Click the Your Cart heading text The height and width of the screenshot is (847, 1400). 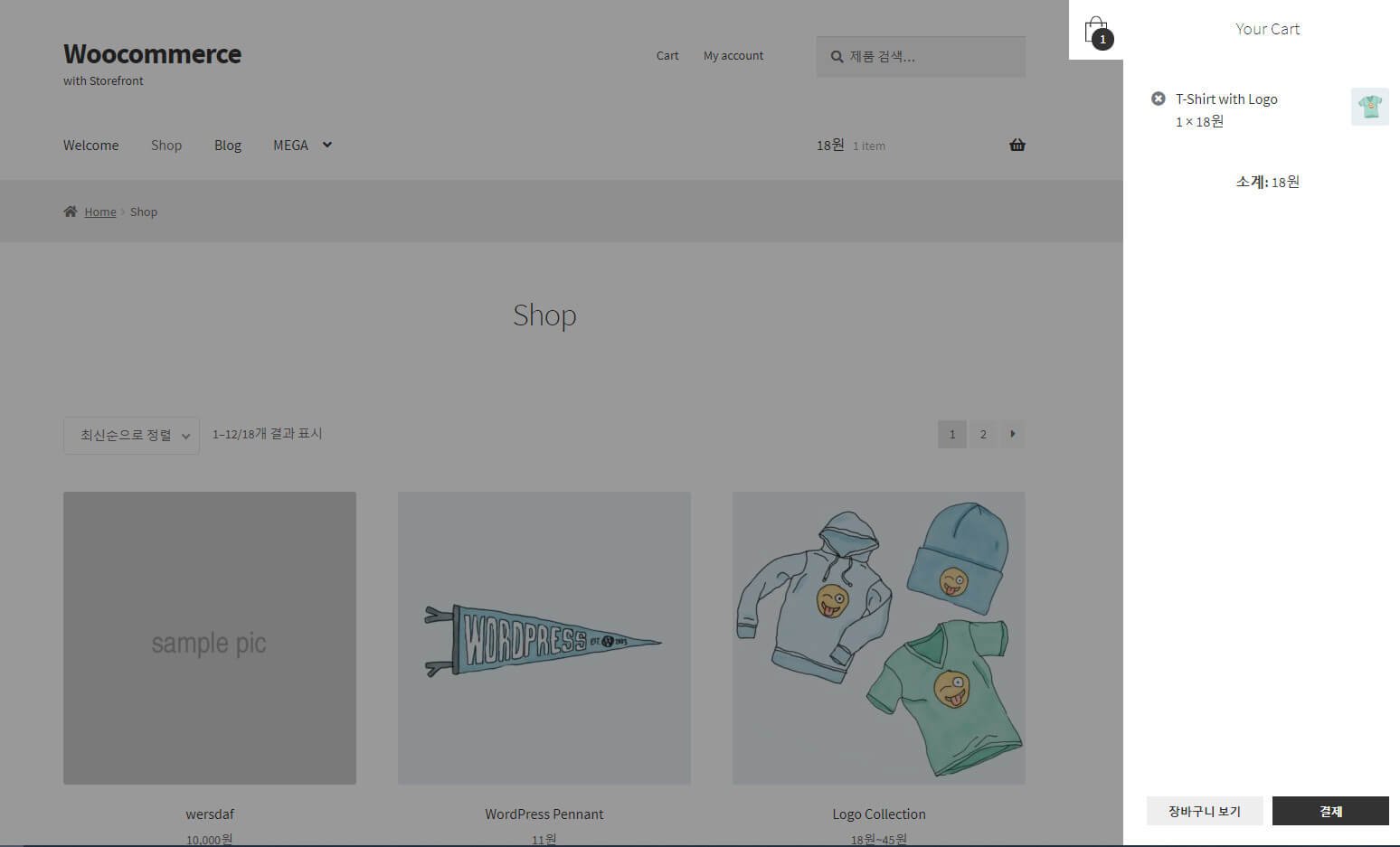tap(1268, 29)
